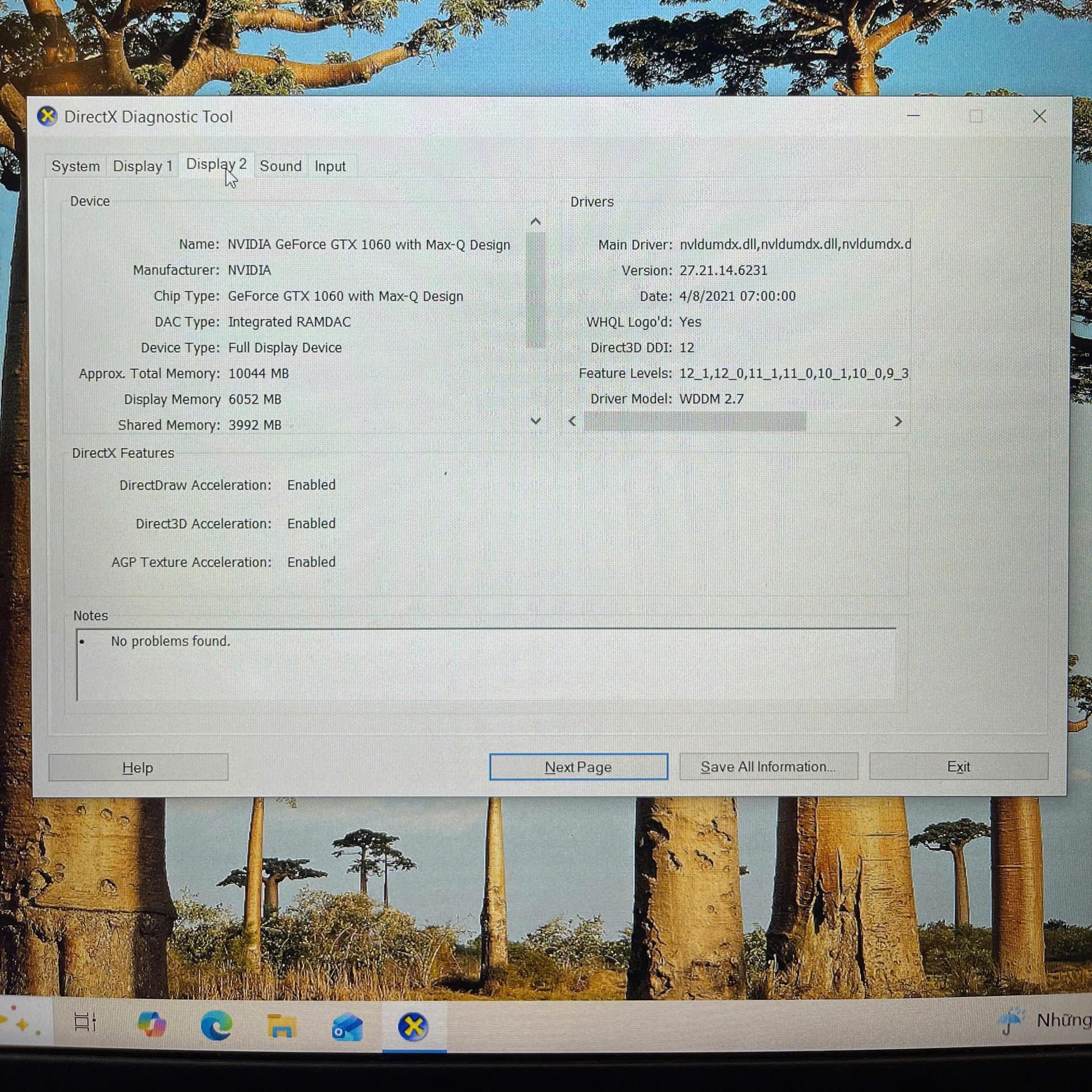Click Save All Information button
Image resolution: width=1092 pixels, height=1092 pixels.
768,767
